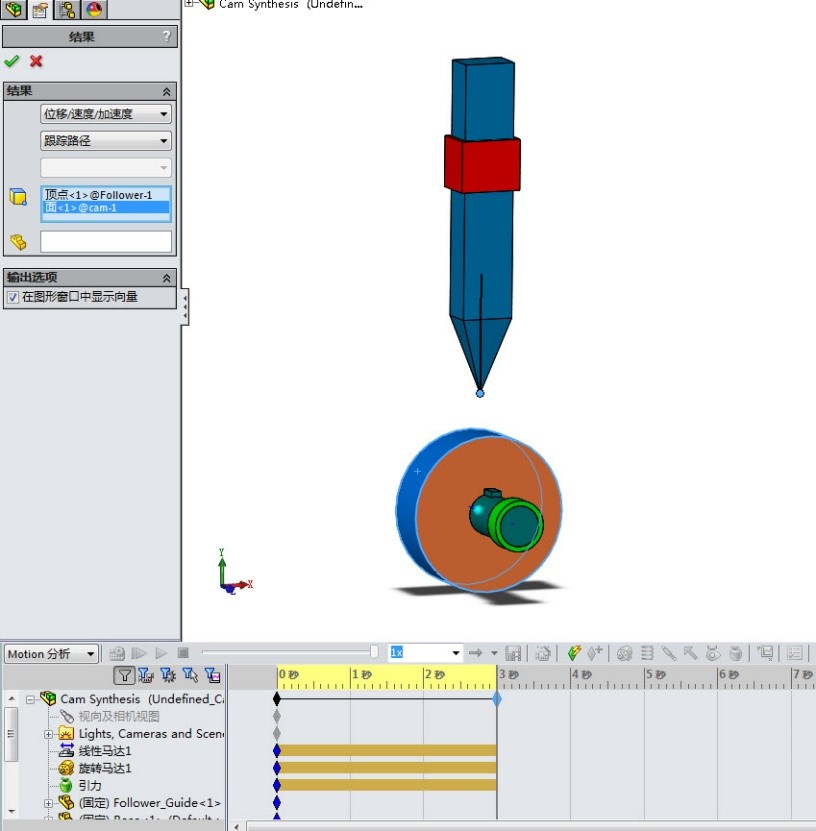
Task: Switch to the DisplayManager appearance tab
Action: pos(93,10)
